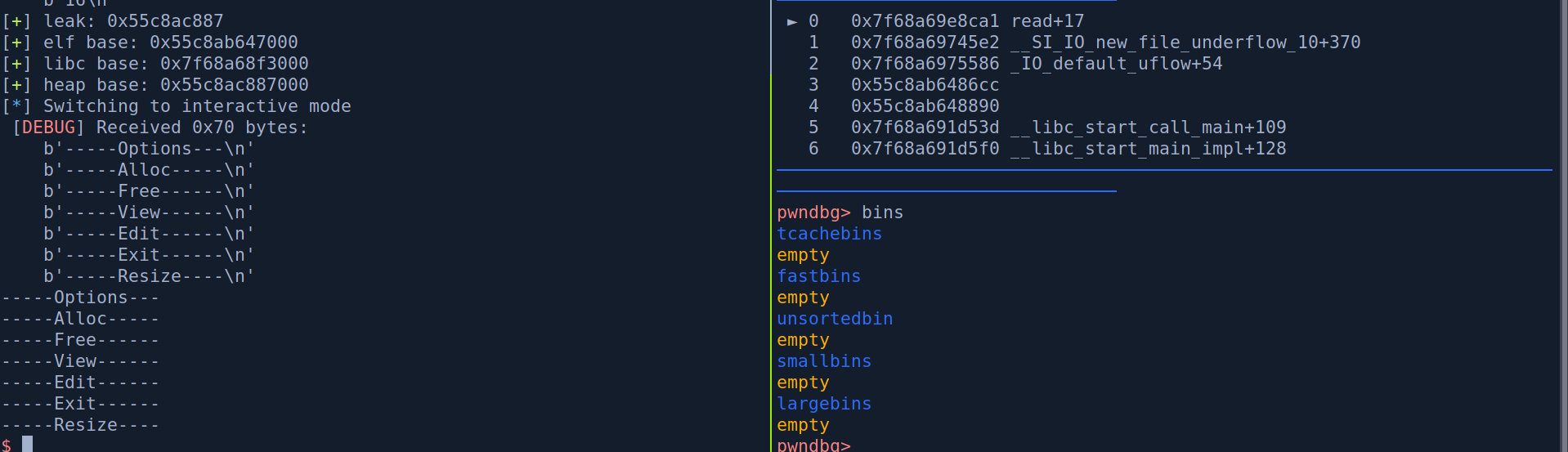Click the unsortedbin heading
Screen dimensions: 1568x452
point(834,319)
